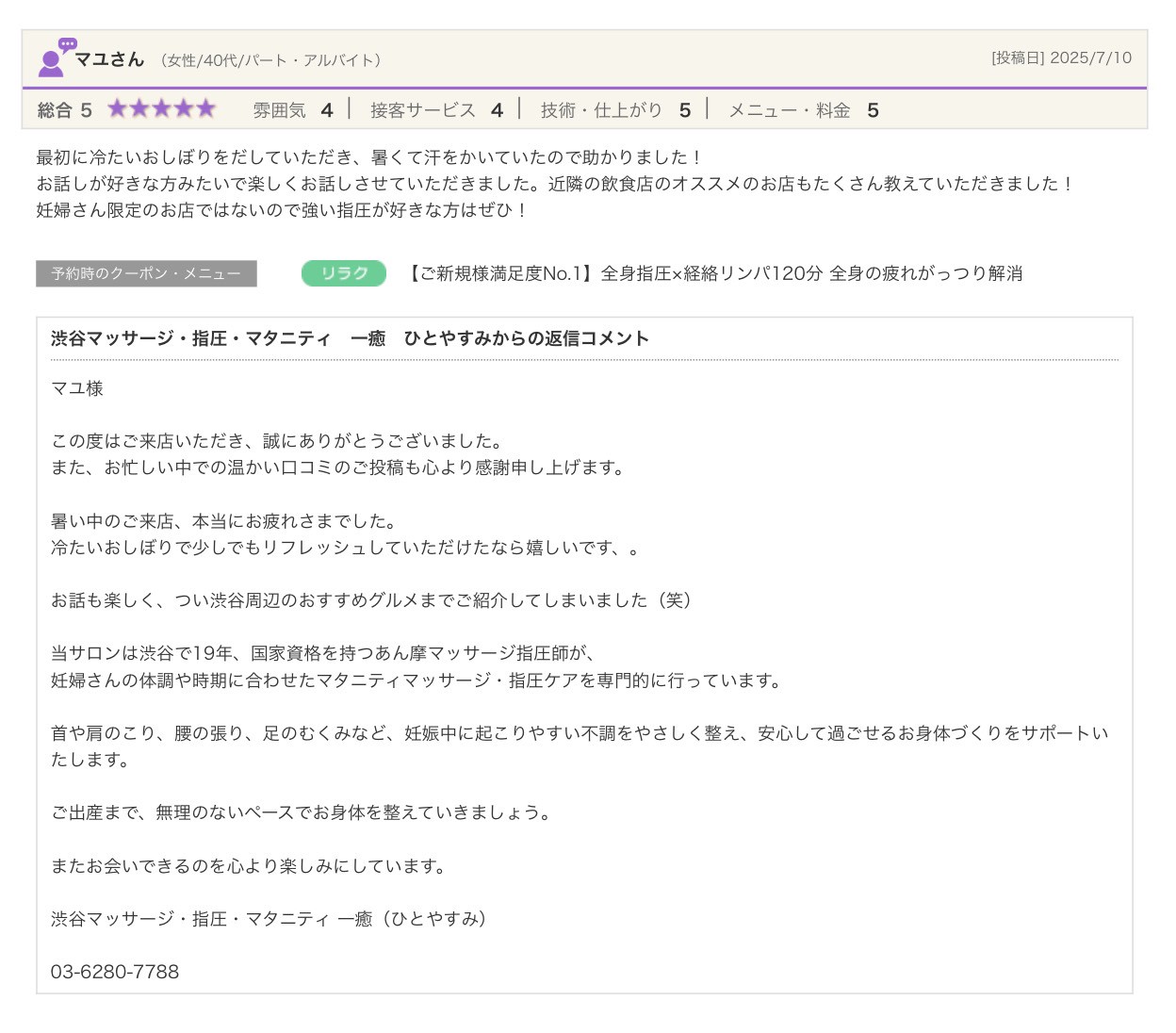
Task: Click the 総合 5 overall score
Action: click(x=64, y=110)
